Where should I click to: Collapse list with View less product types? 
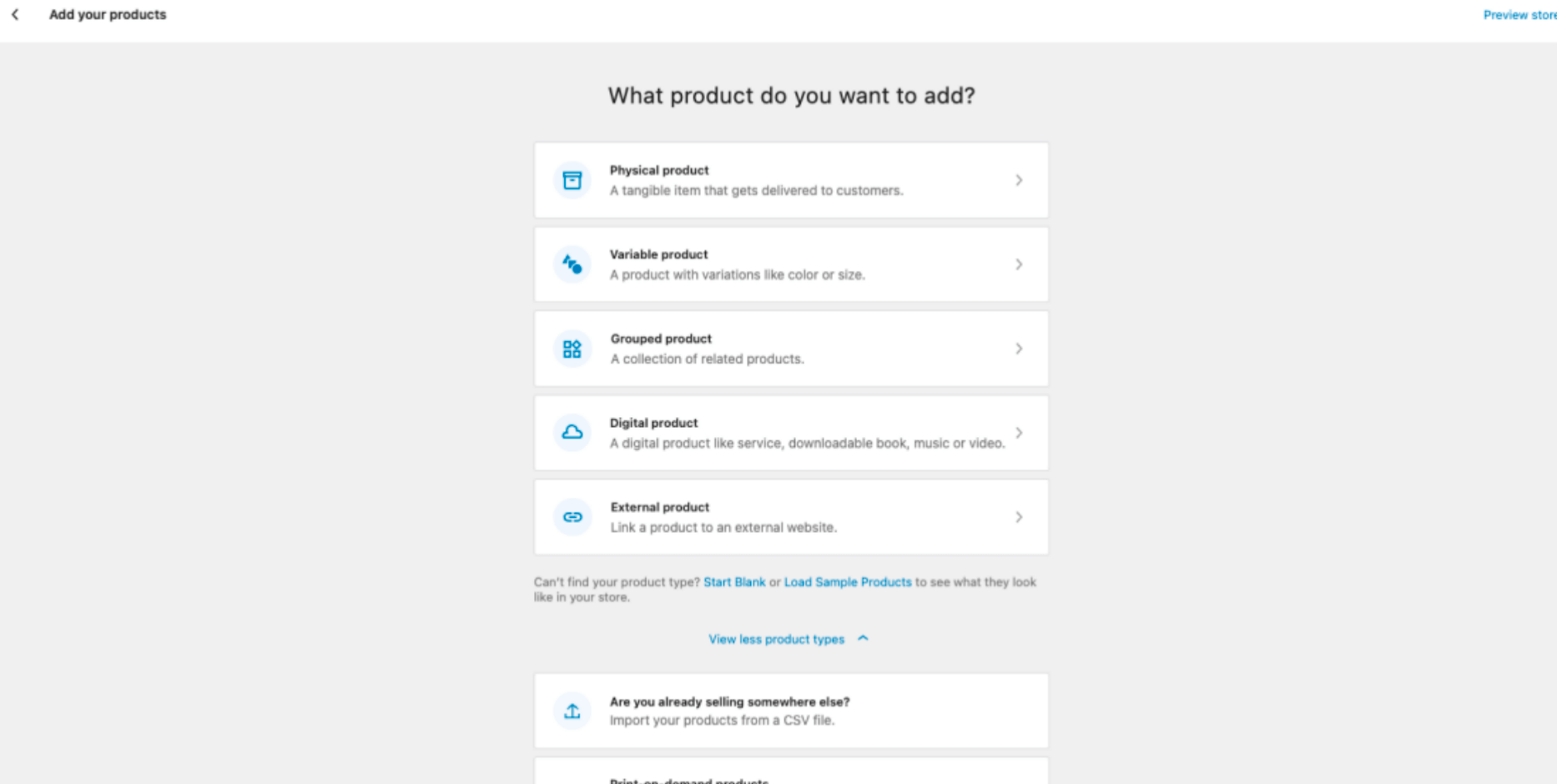pyautogui.click(x=777, y=639)
